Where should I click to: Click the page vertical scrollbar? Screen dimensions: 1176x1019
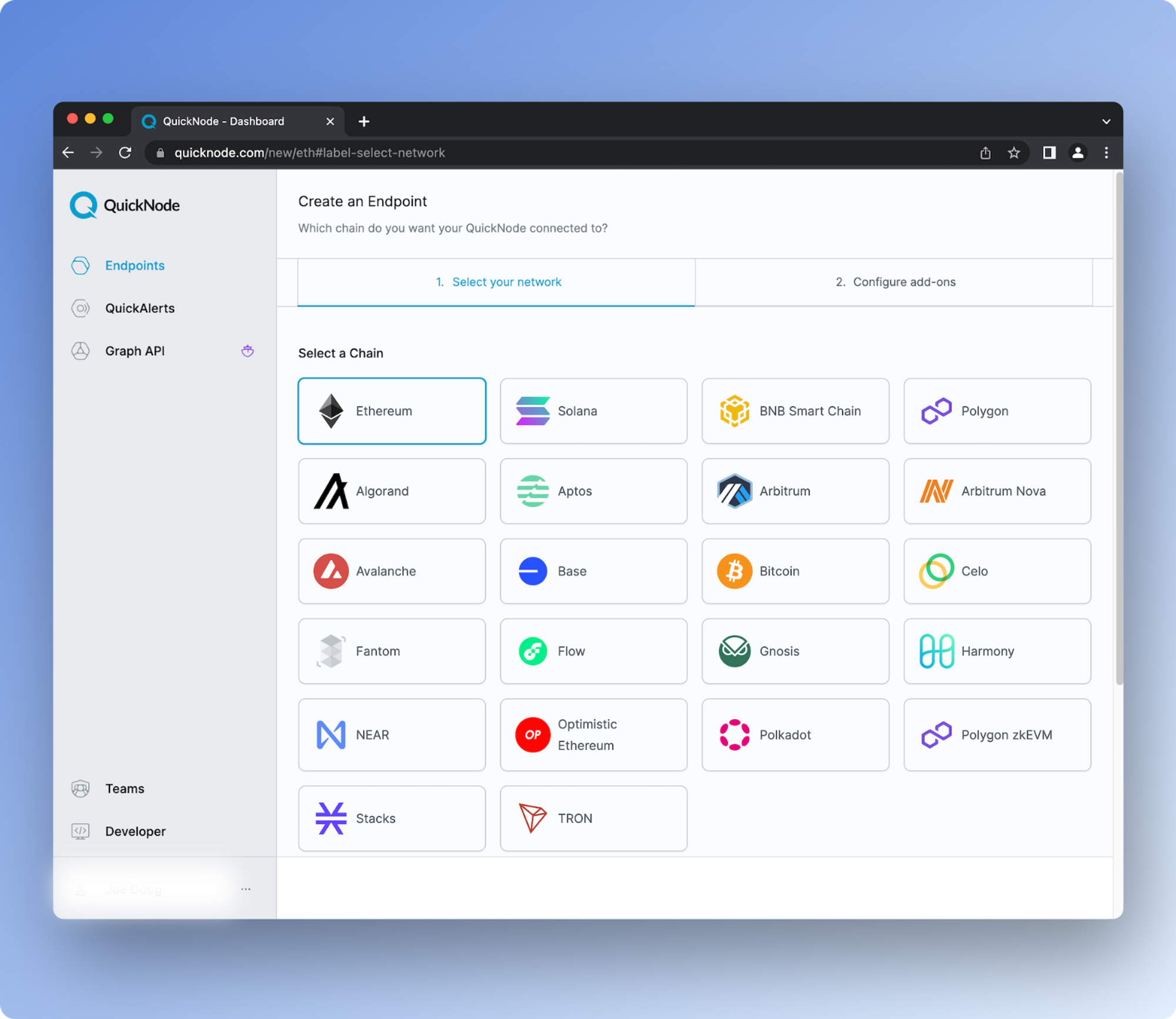[1118, 427]
